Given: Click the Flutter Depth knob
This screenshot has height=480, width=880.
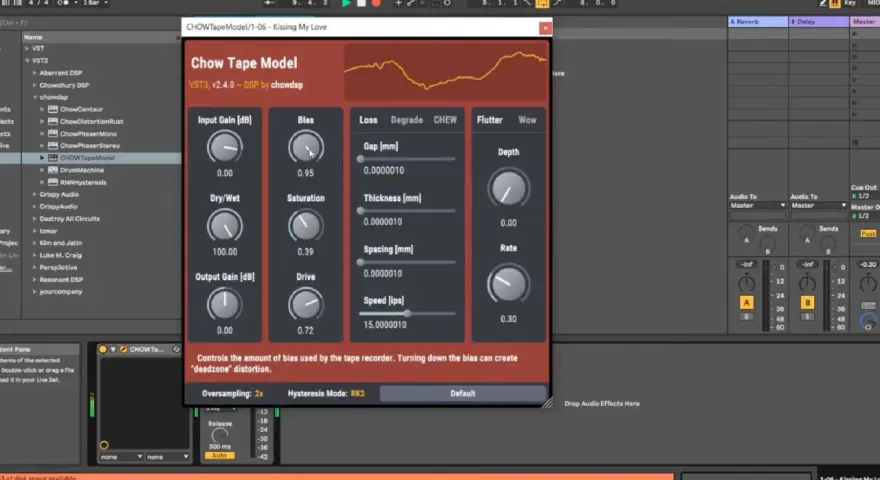Looking at the screenshot, I should click(508, 188).
